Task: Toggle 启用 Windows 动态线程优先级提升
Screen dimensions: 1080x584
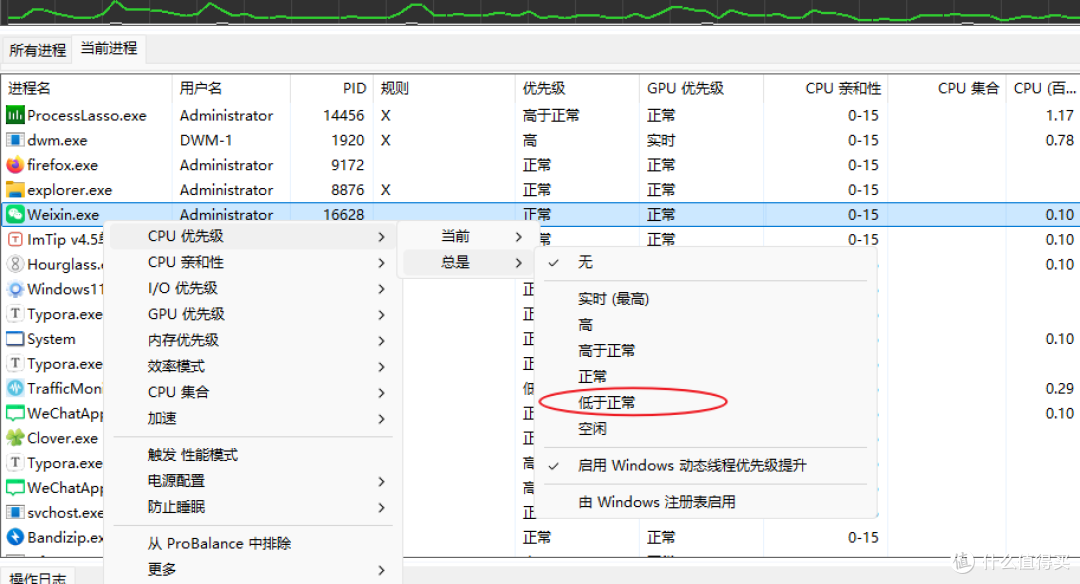Action: (x=706, y=466)
